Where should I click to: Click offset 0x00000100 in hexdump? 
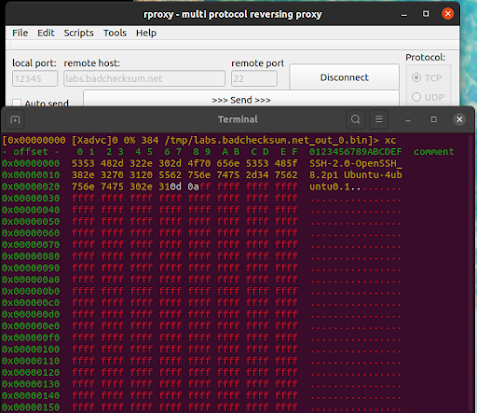[31, 349]
